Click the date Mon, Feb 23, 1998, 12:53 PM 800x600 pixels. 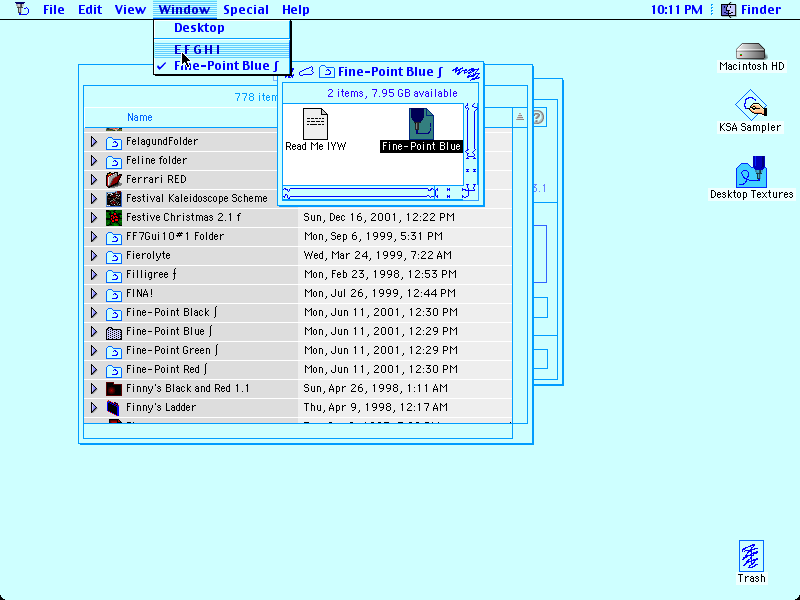coord(380,274)
